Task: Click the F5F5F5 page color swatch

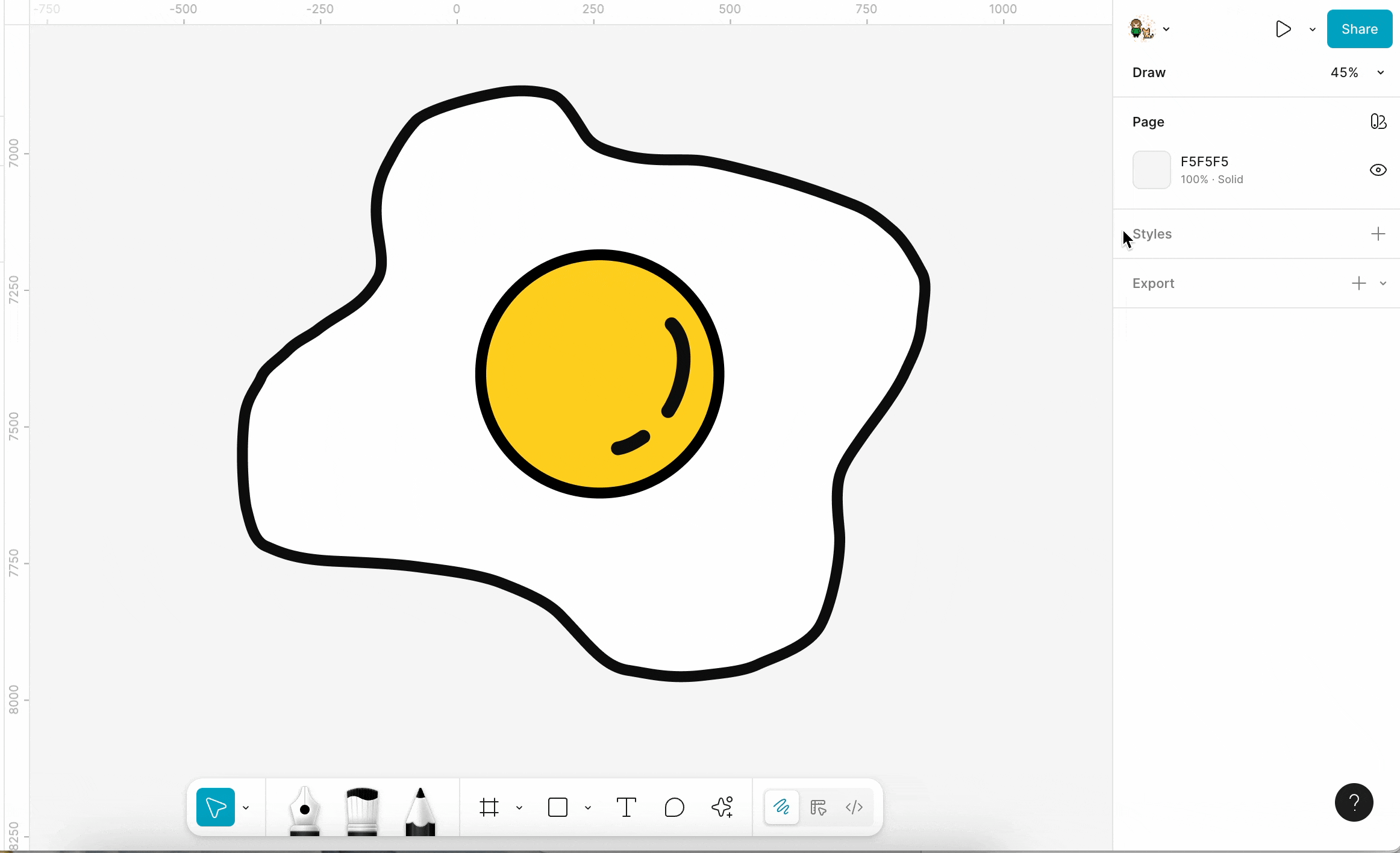Action: click(1151, 170)
